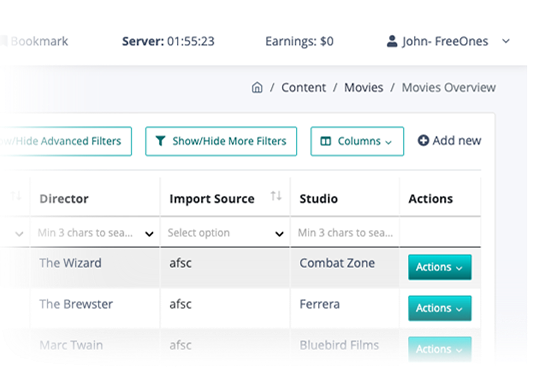Screen dimensions: 558x379
Task: Click Movies Overview breadcrumb text
Action: [449, 88]
